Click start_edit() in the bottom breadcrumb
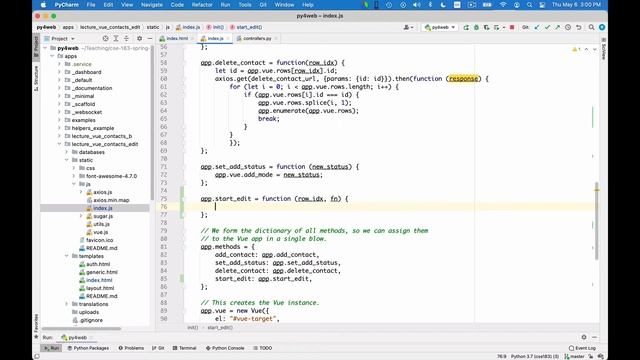 (x=220, y=328)
